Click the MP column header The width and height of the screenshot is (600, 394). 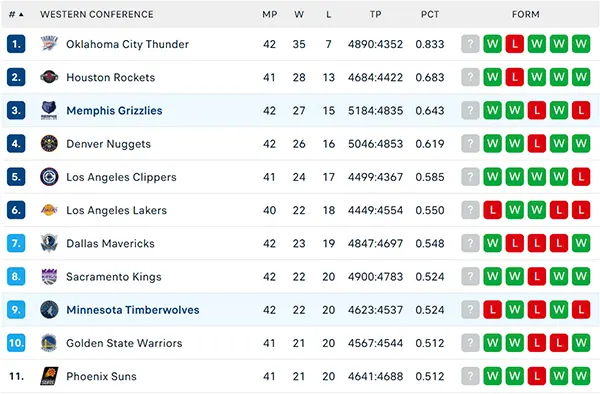pyautogui.click(x=269, y=14)
